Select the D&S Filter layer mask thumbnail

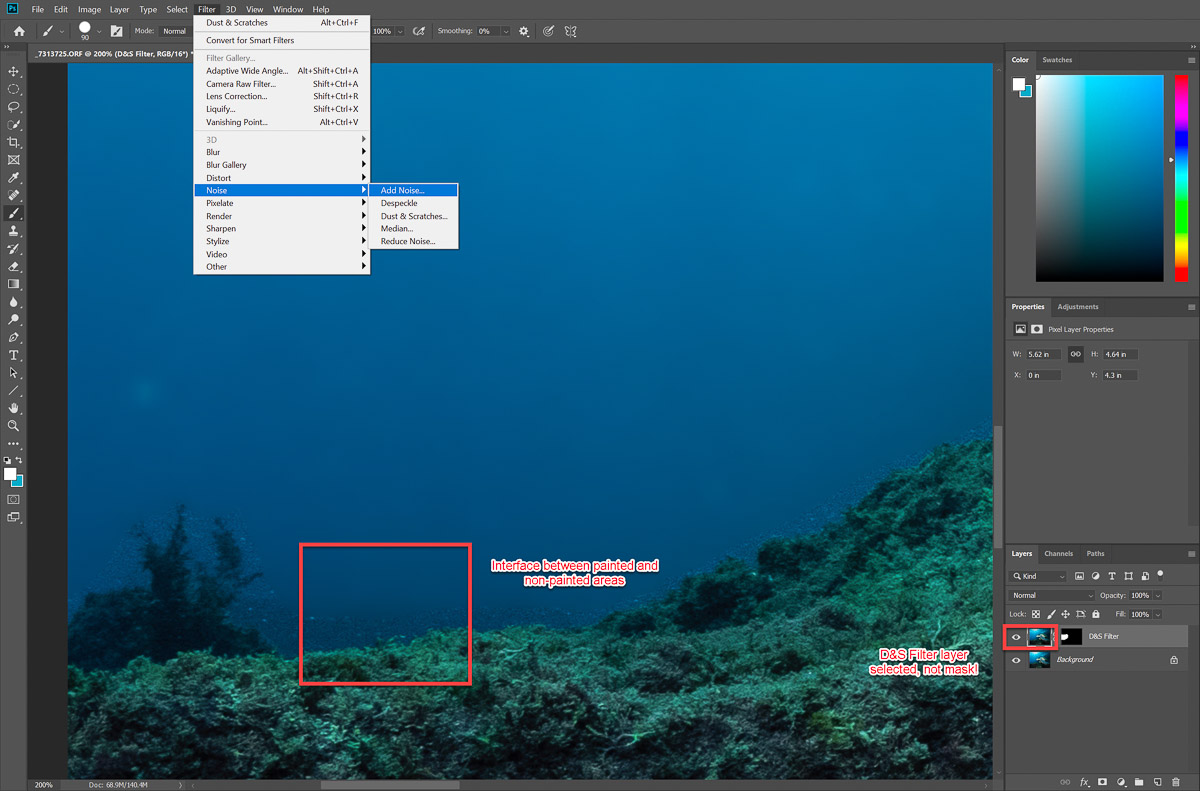[x=1070, y=636]
